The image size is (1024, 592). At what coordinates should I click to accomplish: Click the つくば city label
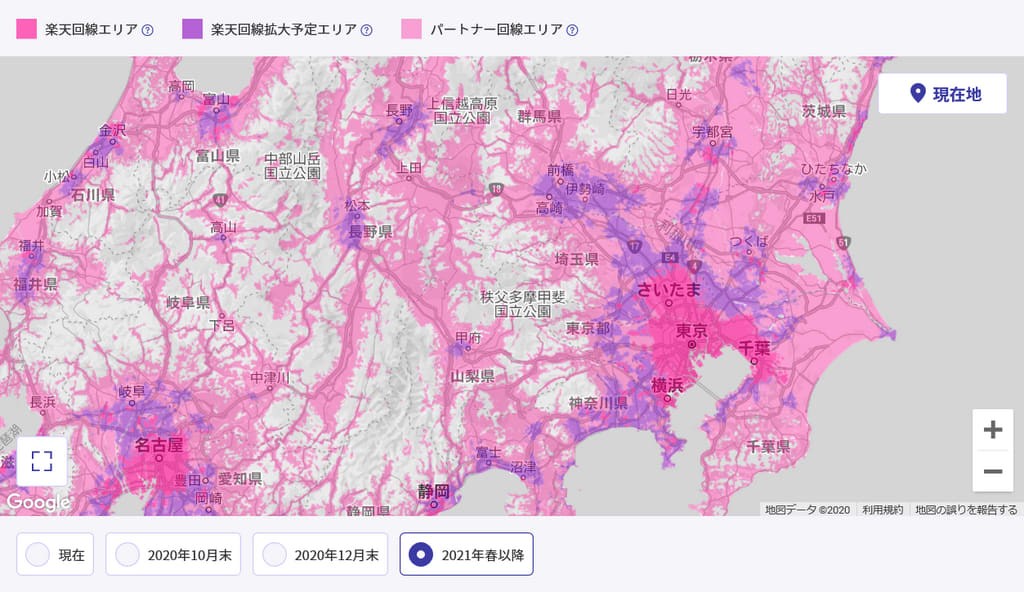(749, 241)
